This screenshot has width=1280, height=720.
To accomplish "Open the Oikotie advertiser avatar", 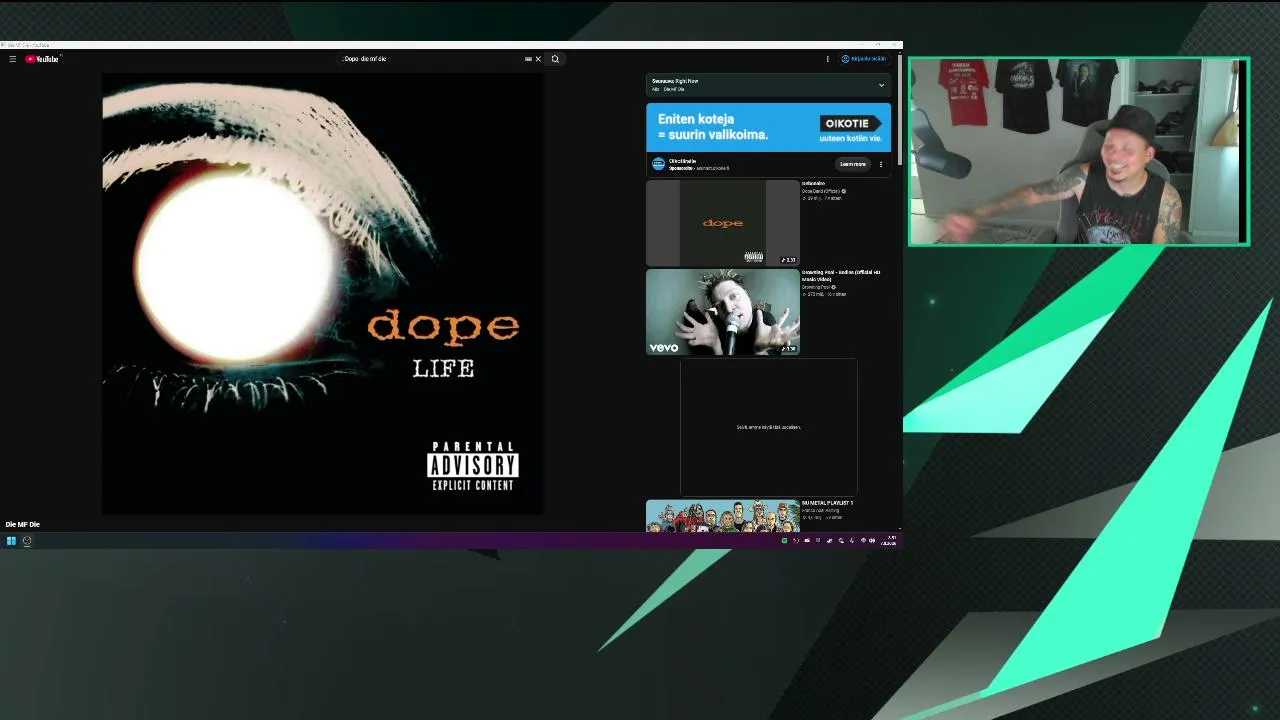I will tap(658, 164).
